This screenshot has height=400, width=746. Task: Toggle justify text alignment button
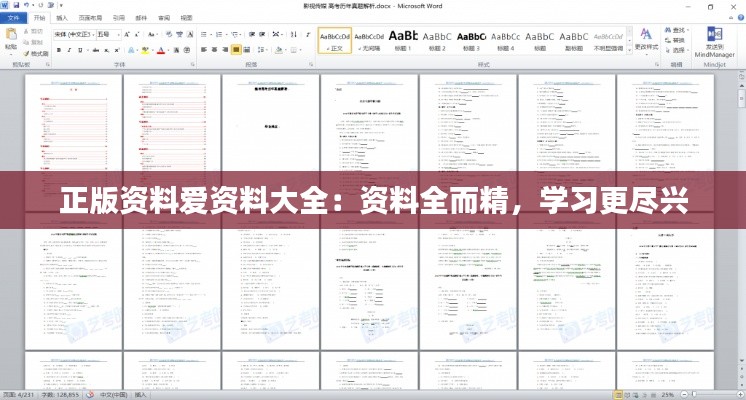[x=236, y=48]
